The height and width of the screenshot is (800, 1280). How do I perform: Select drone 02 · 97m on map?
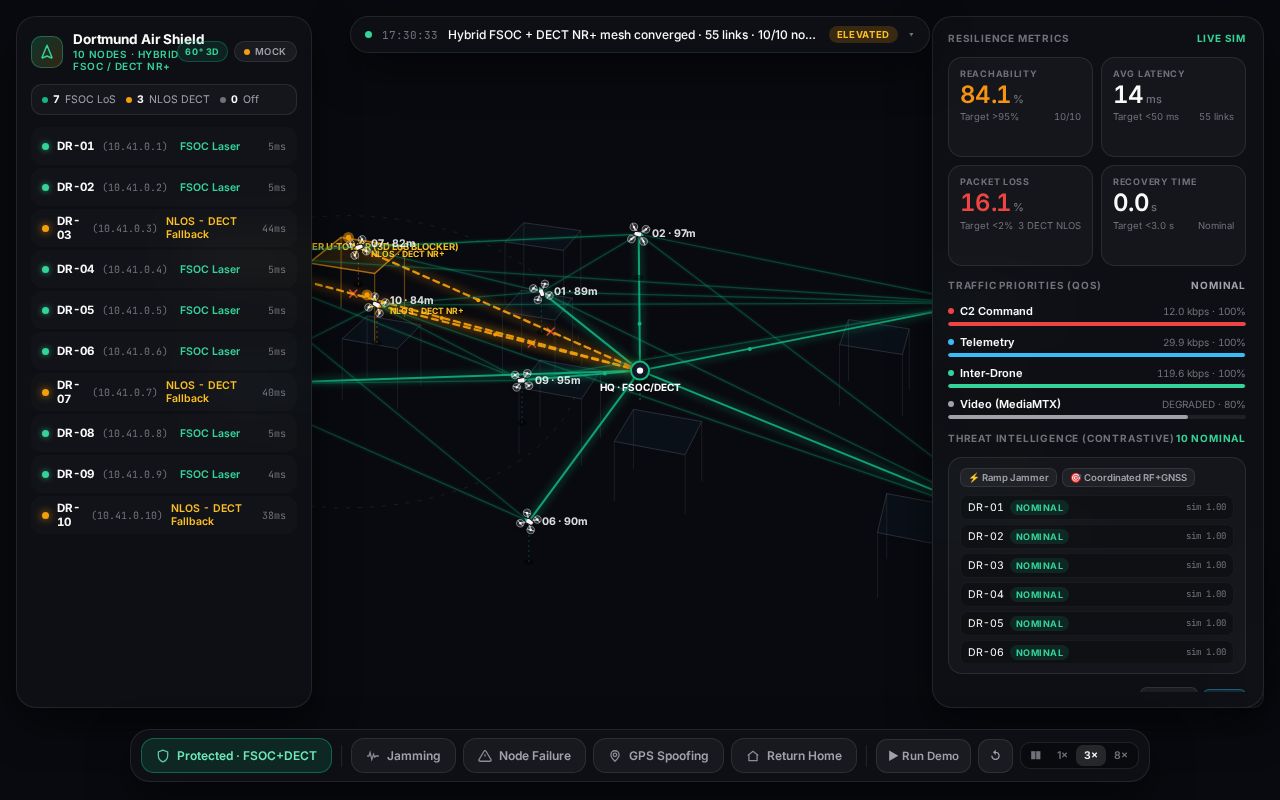coord(639,234)
